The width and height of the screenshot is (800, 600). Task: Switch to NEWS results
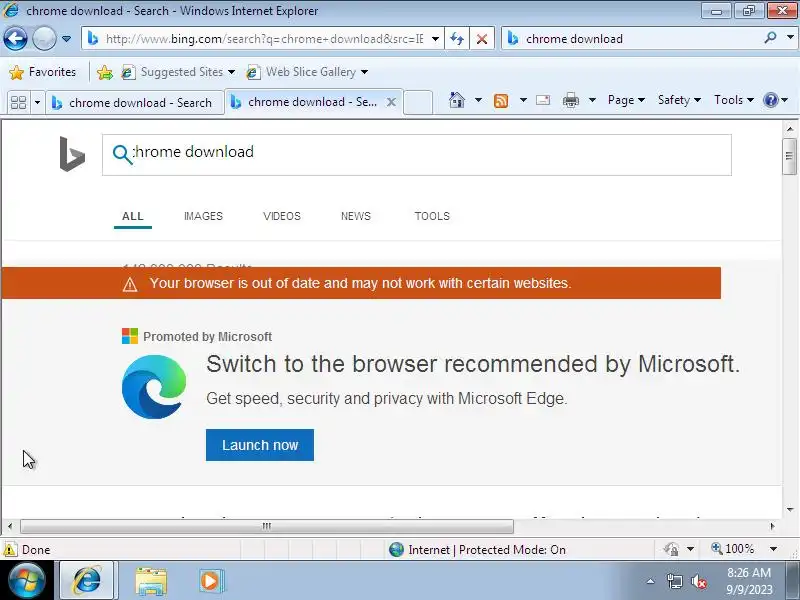pyautogui.click(x=356, y=216)
